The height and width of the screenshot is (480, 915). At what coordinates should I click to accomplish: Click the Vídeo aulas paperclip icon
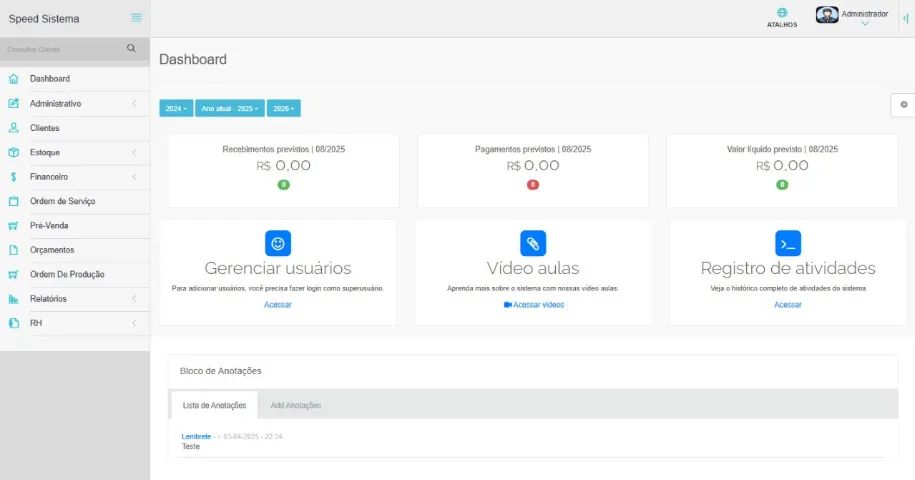[533, 243]
